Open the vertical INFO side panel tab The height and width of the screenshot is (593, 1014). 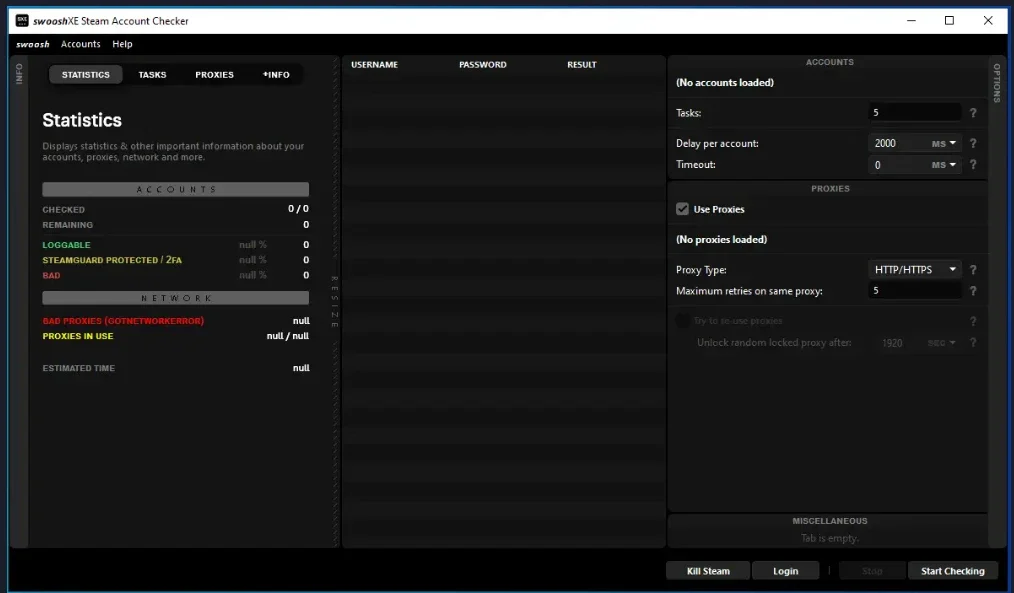coord(19,73)
